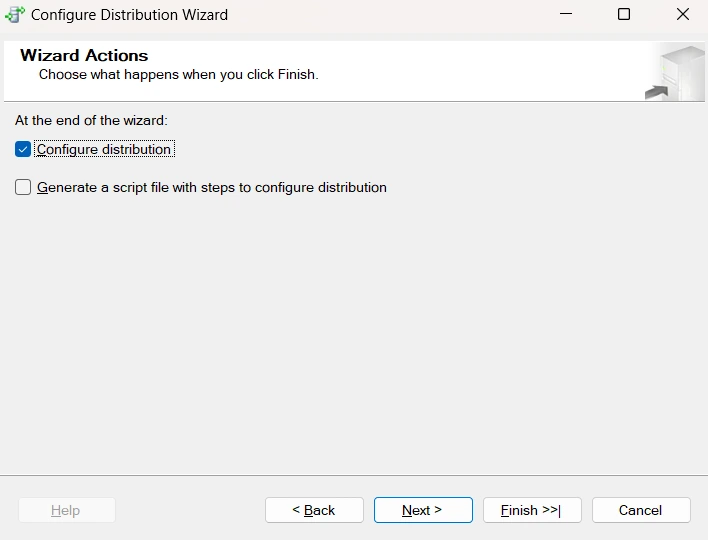Click the Configure distribution label text
Viewport: 708px width, 540px height.
[x=104, y=149]
